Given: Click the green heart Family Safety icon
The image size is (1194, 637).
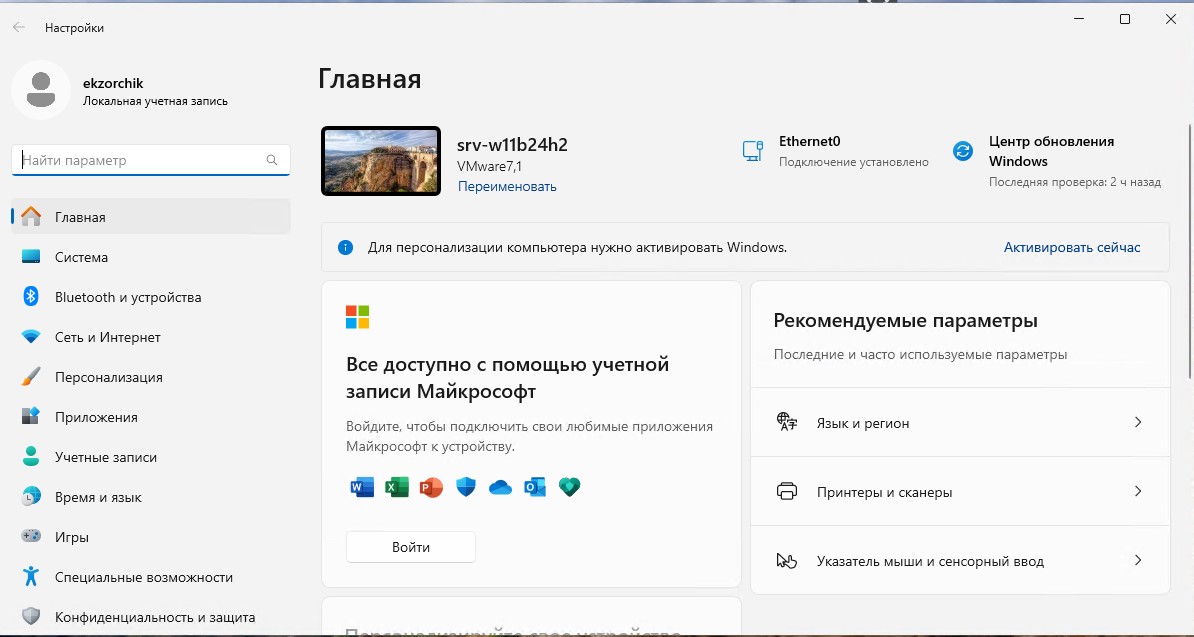Looking at the screenshot, I should (570, 487).
